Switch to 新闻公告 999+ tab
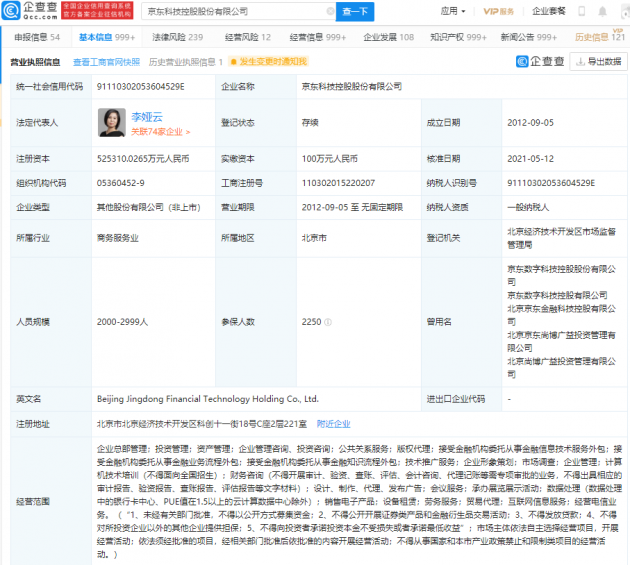Viewport: 630px width, 565px height. click(x=529, y=37)
